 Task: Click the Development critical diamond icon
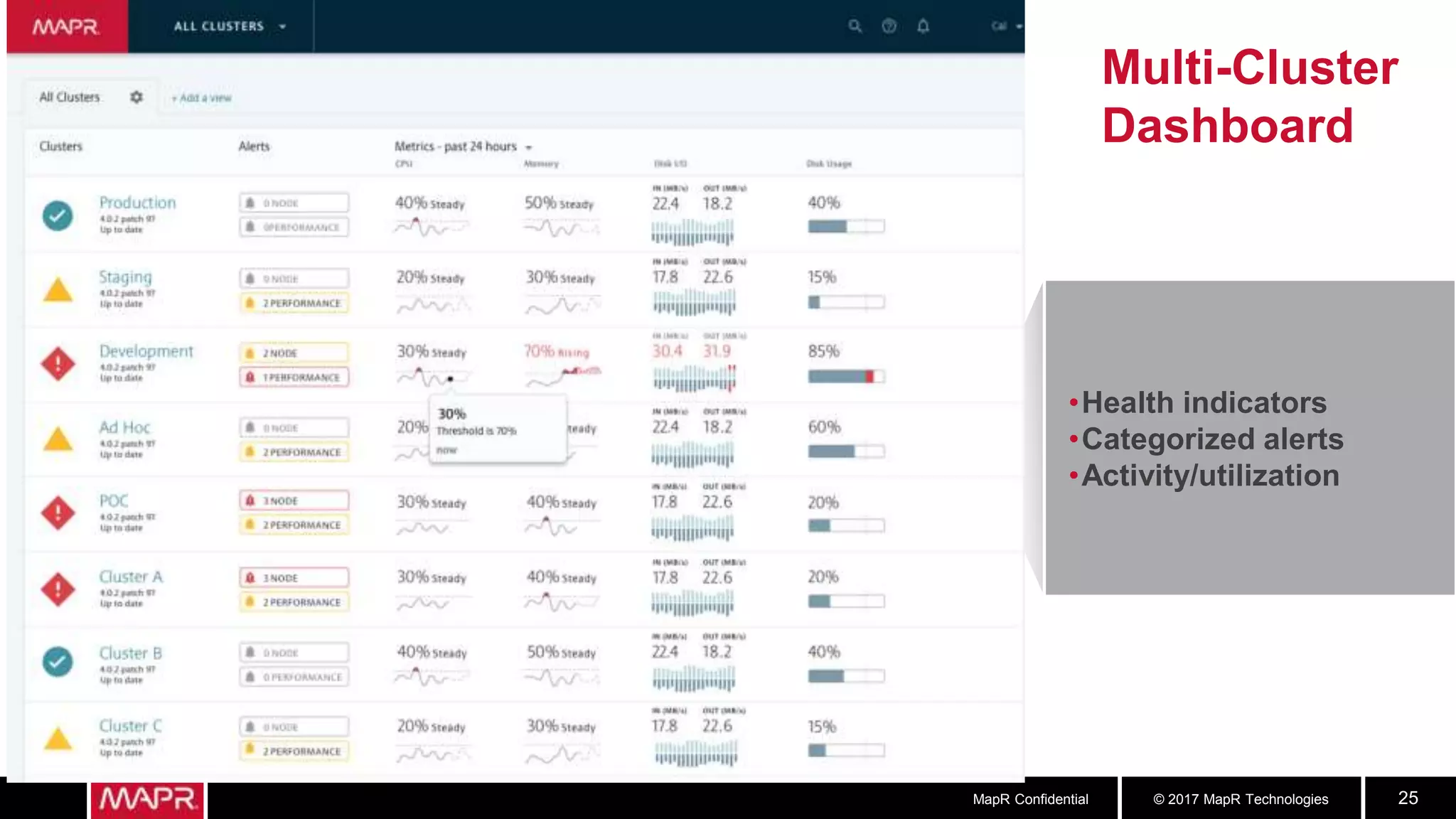(58, 364)
